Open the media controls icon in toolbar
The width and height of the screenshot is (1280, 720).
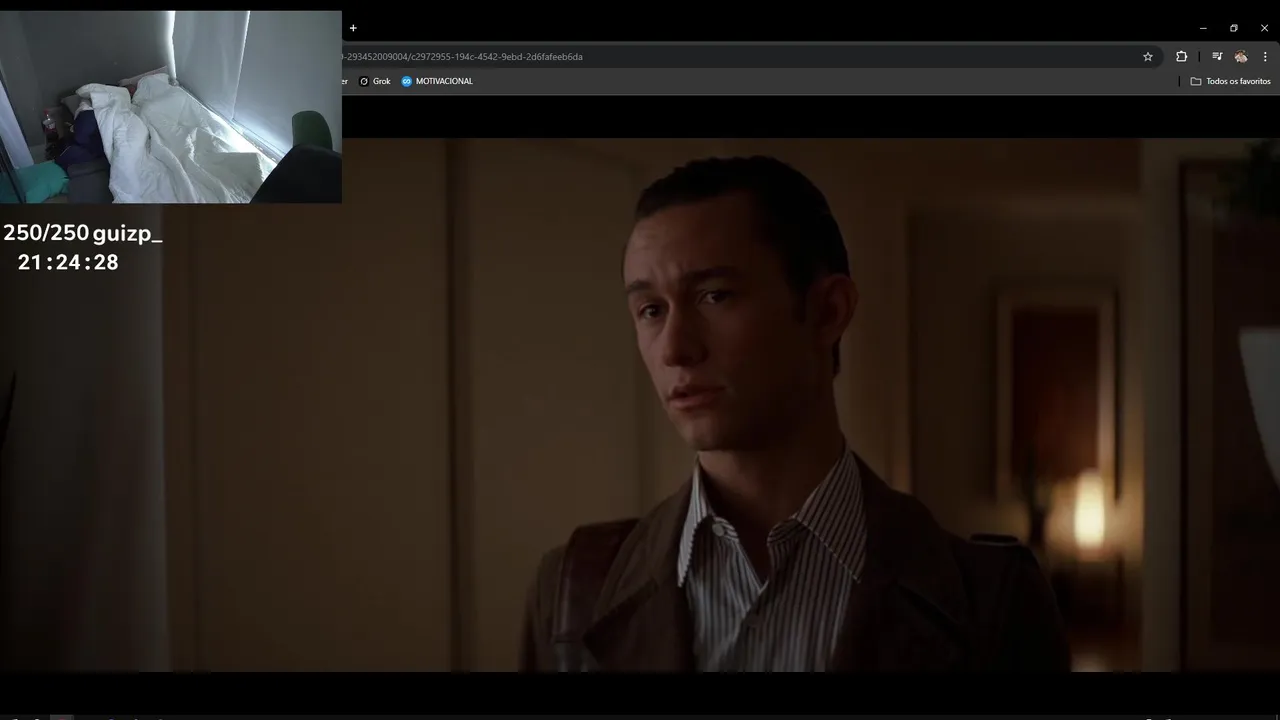(1217, 57)
